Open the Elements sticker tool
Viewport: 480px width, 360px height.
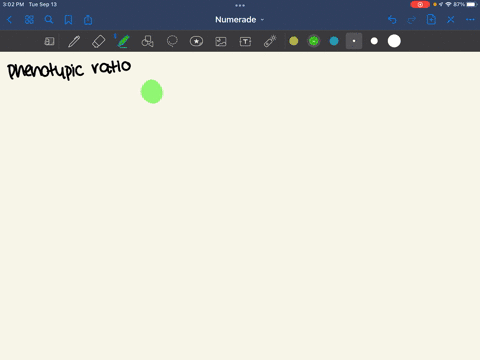click(x=196, y=41)
